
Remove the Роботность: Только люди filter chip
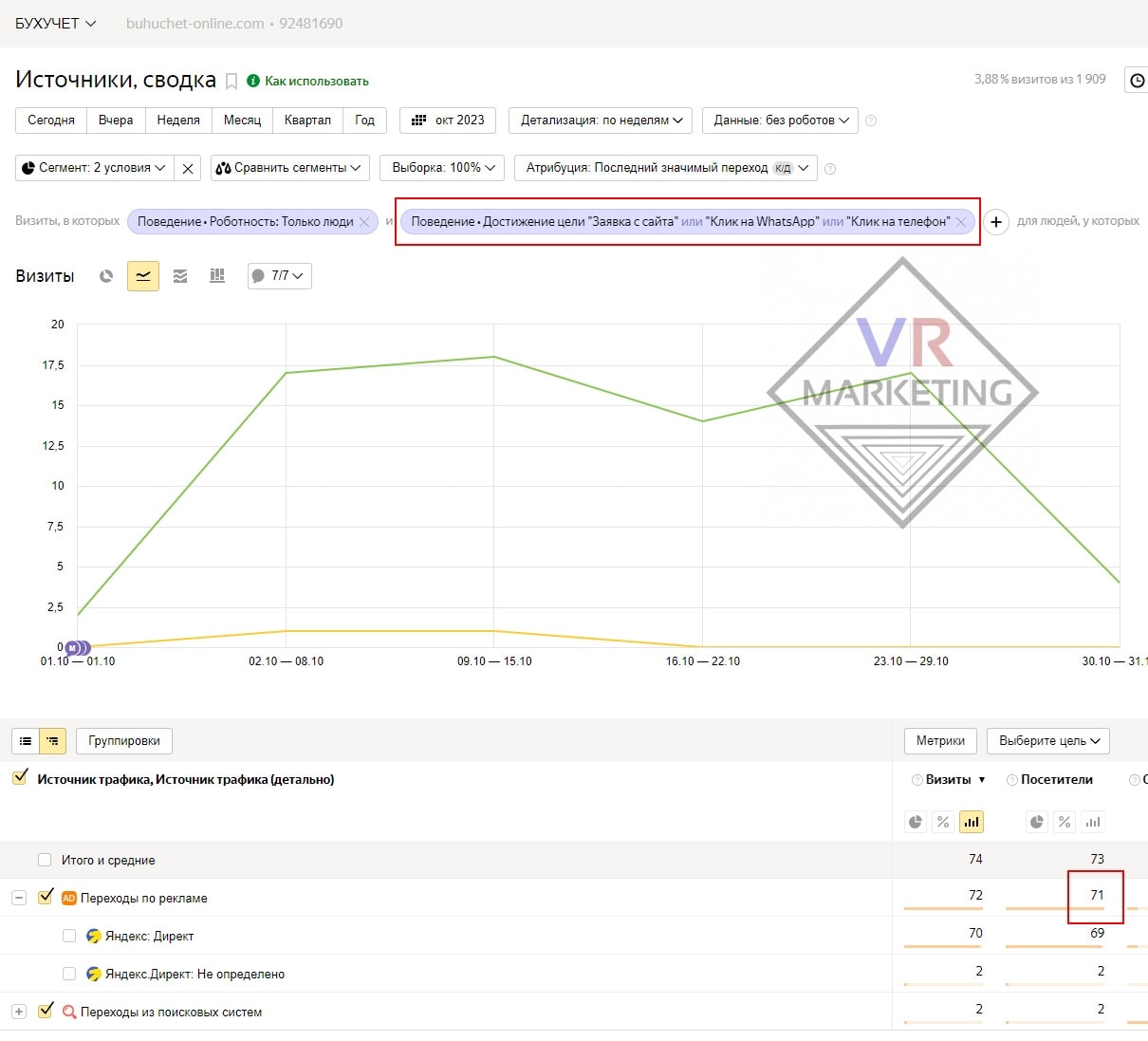(363, 222)
